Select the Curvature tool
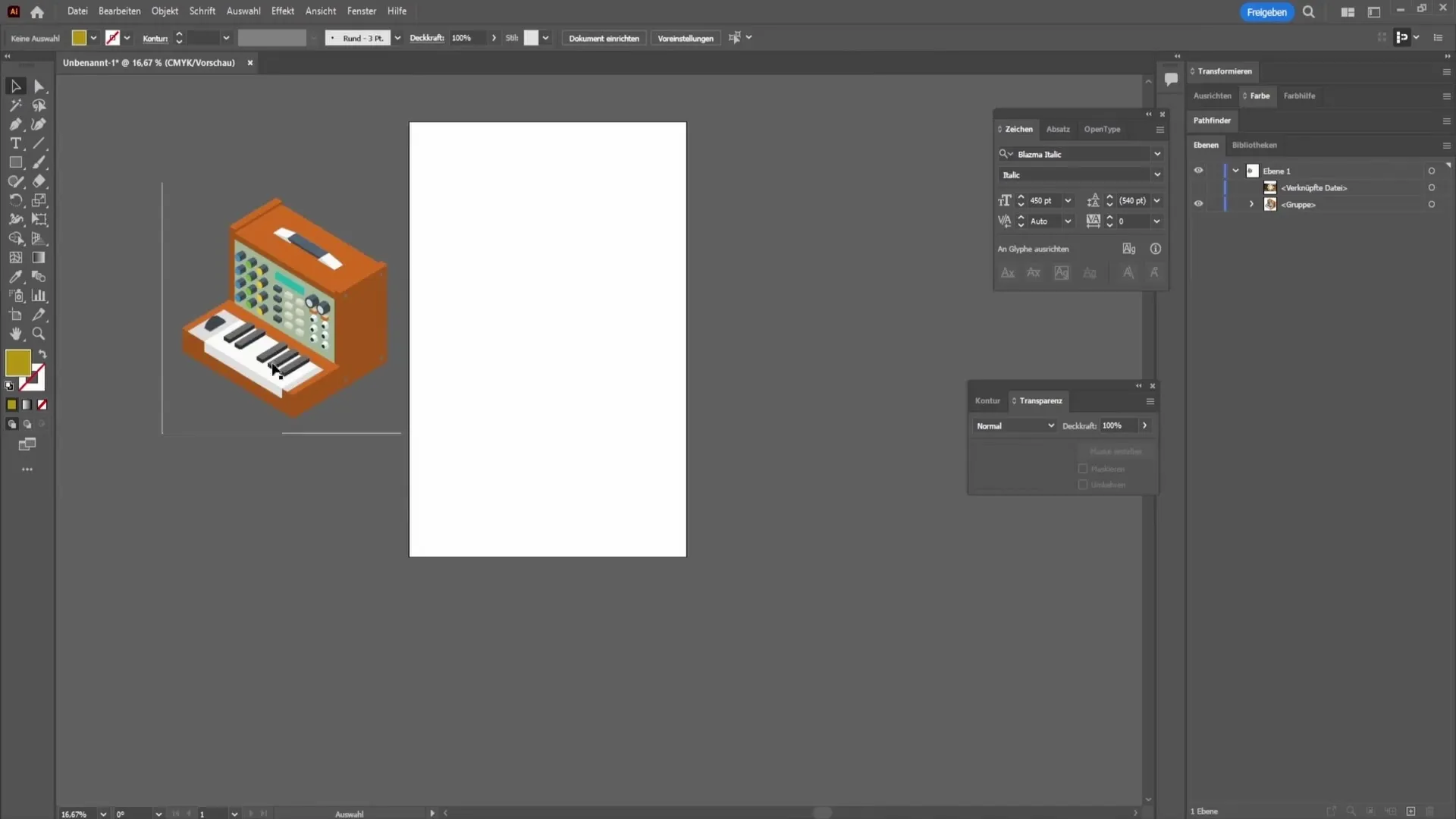Image resolution: width=1456 pixels, height=819 pixels. tap(39, 124)
